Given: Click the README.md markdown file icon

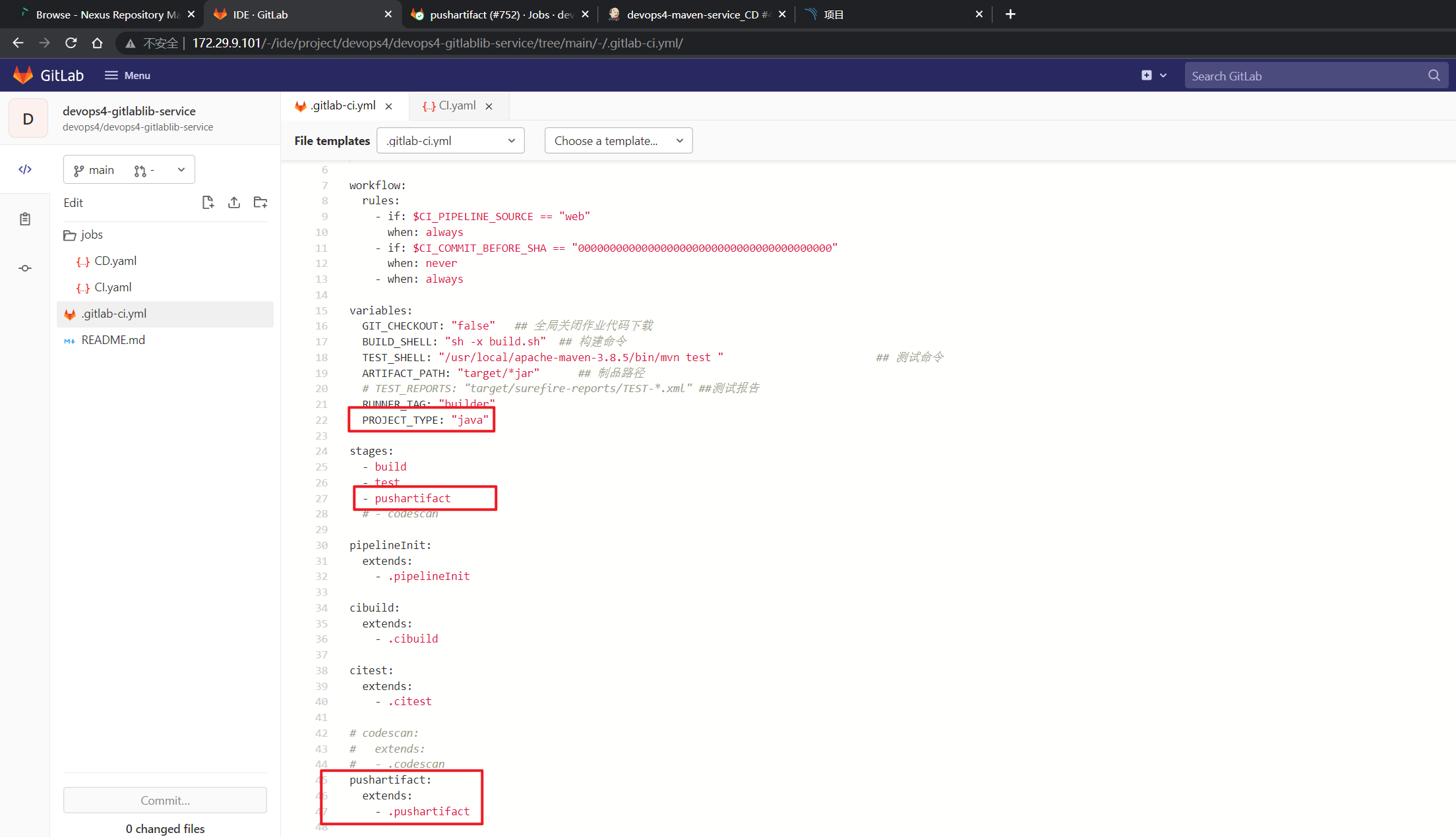Looking at the screenshot, I should pyautogui.click(x=69, y=341).
